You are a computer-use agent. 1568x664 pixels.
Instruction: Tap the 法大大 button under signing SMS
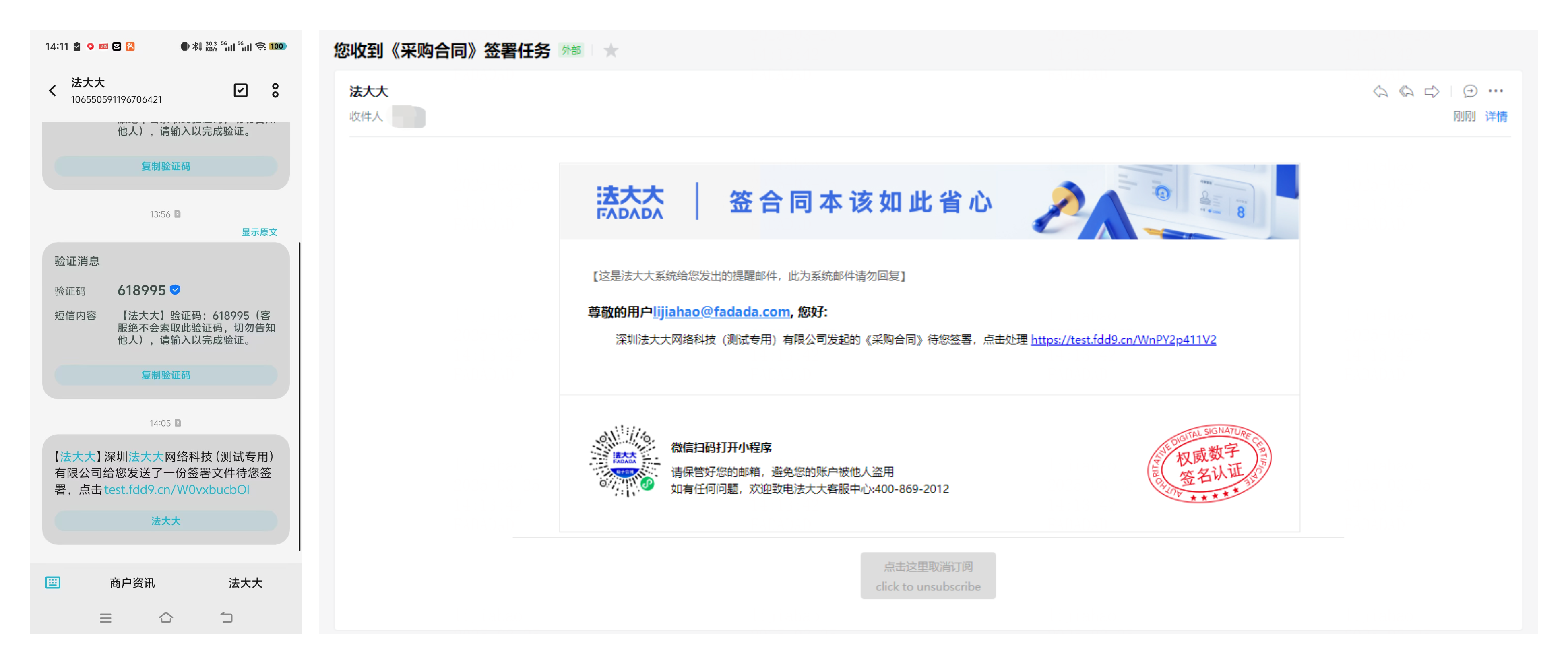[165, 520]
